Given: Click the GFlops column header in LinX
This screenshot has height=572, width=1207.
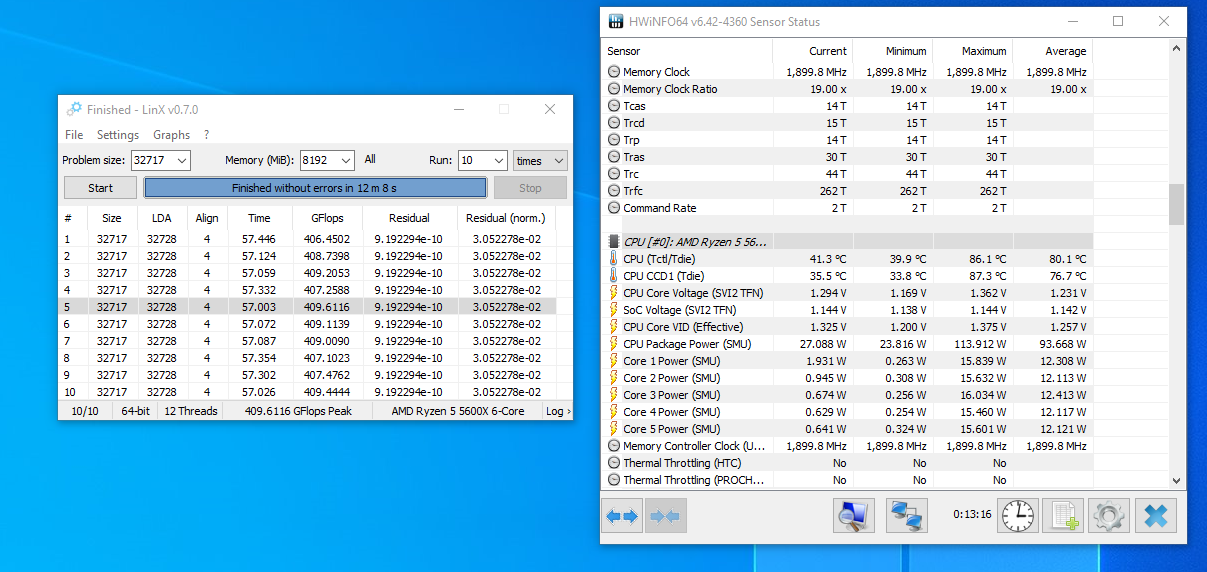Looking at the screenshot, I should pyautogui.click(x=327, y=218).
